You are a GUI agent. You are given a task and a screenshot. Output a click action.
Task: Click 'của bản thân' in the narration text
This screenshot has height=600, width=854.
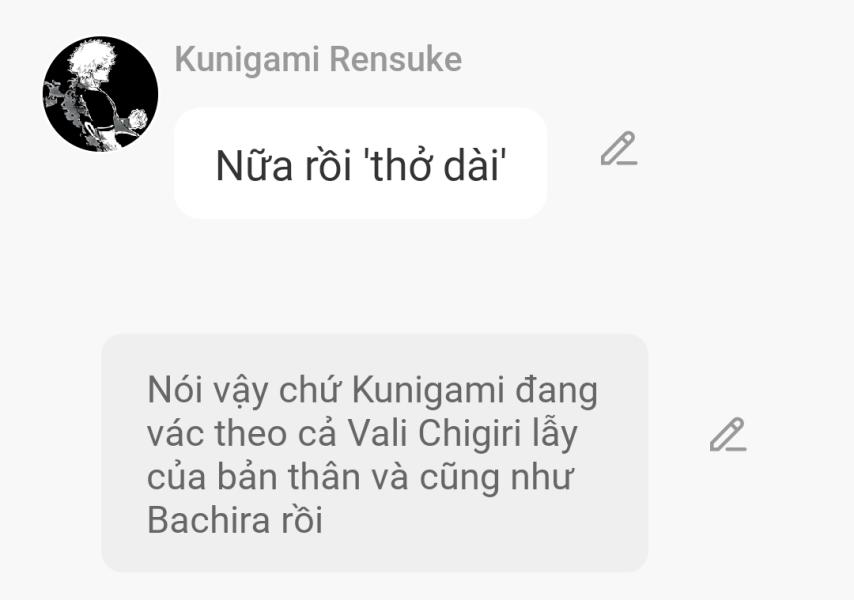pyautogui.click(x=254, y=477)
